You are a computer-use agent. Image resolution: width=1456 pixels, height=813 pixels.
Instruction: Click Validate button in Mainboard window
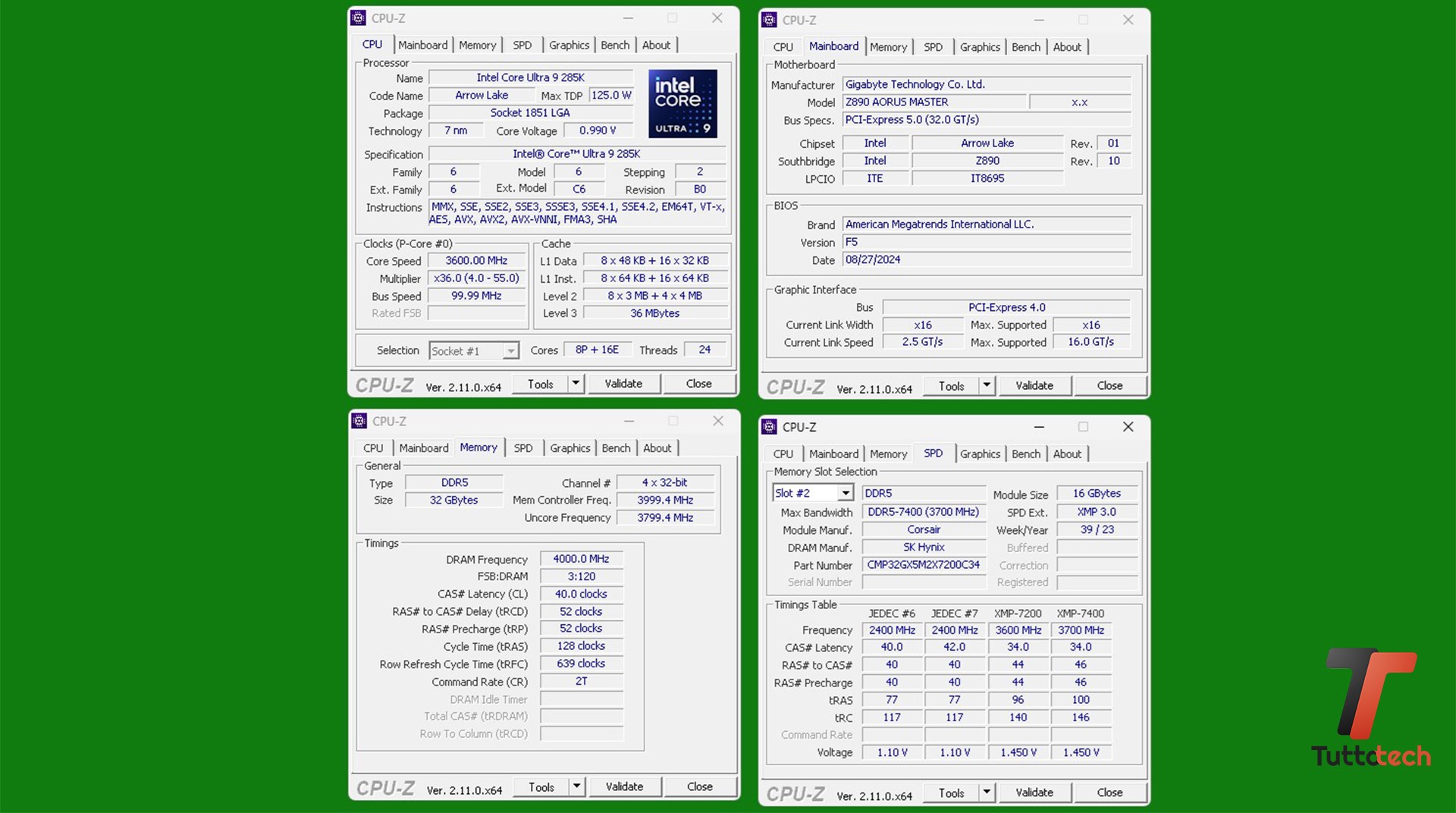pyautogui.click(x=1034, y=386)
